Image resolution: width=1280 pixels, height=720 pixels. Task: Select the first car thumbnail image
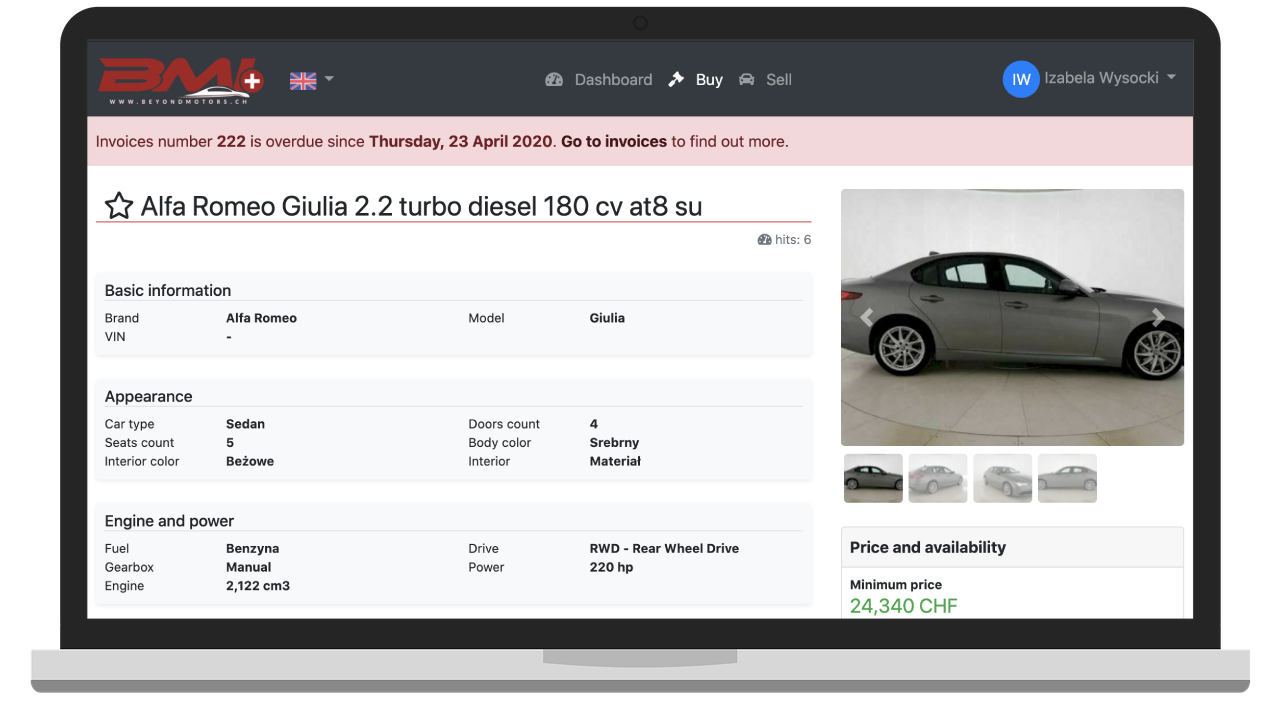872,478
